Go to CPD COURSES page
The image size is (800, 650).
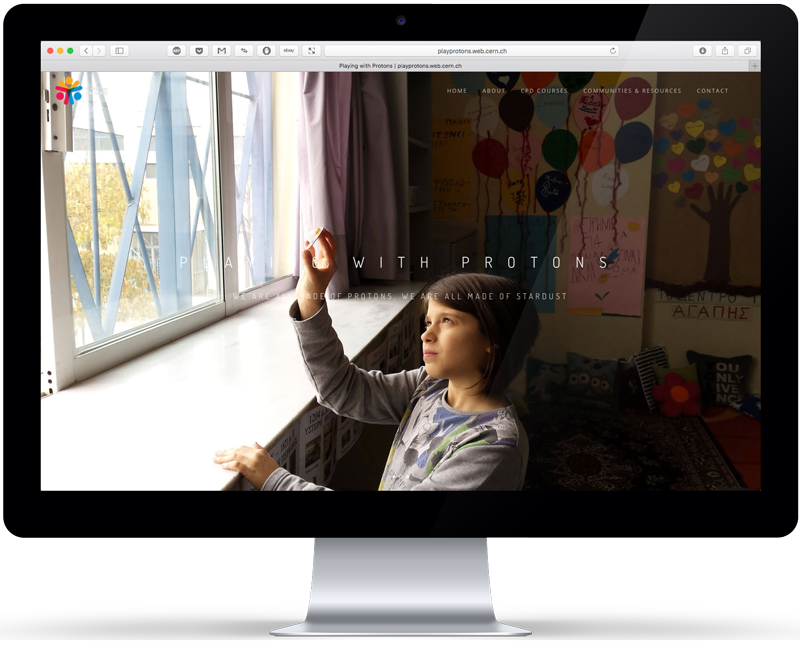point(544,91)
